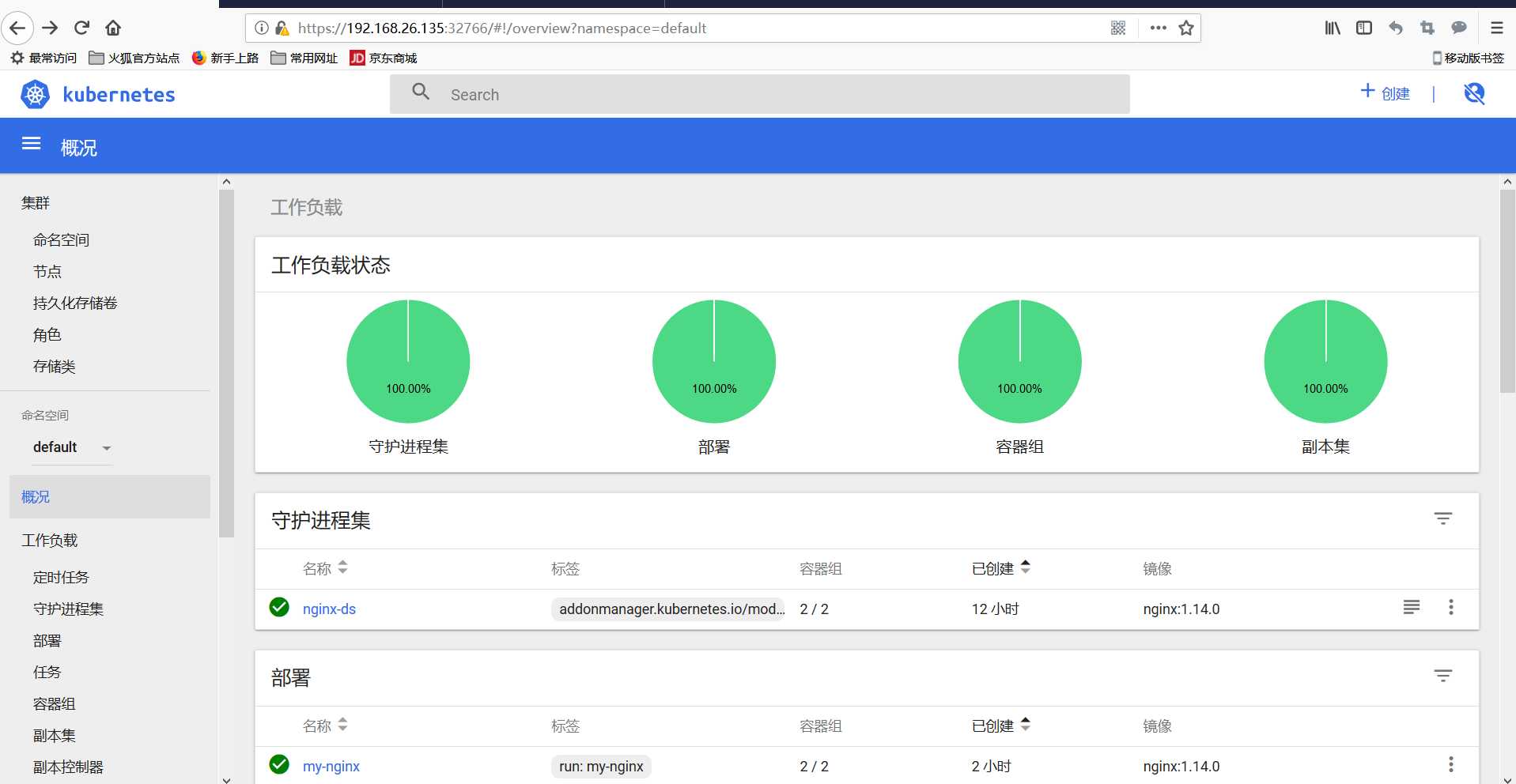This screenshot has width=1516, height=784.
Task: Go to 命名空间 in sidebar
Action: [x=61, y=240]
